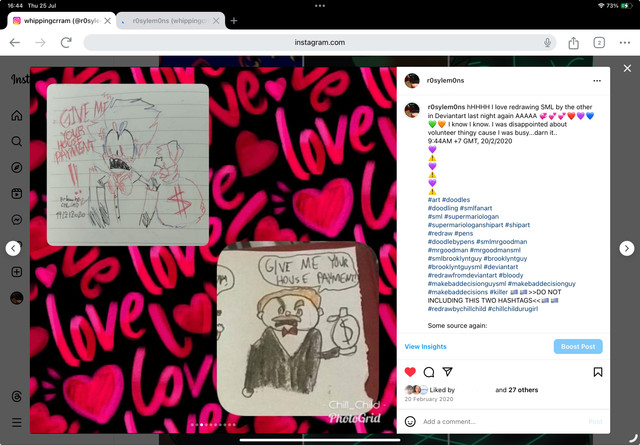The image size is (640, 445).
Task: Open a new browser tab
Action: tap(234, 20)
